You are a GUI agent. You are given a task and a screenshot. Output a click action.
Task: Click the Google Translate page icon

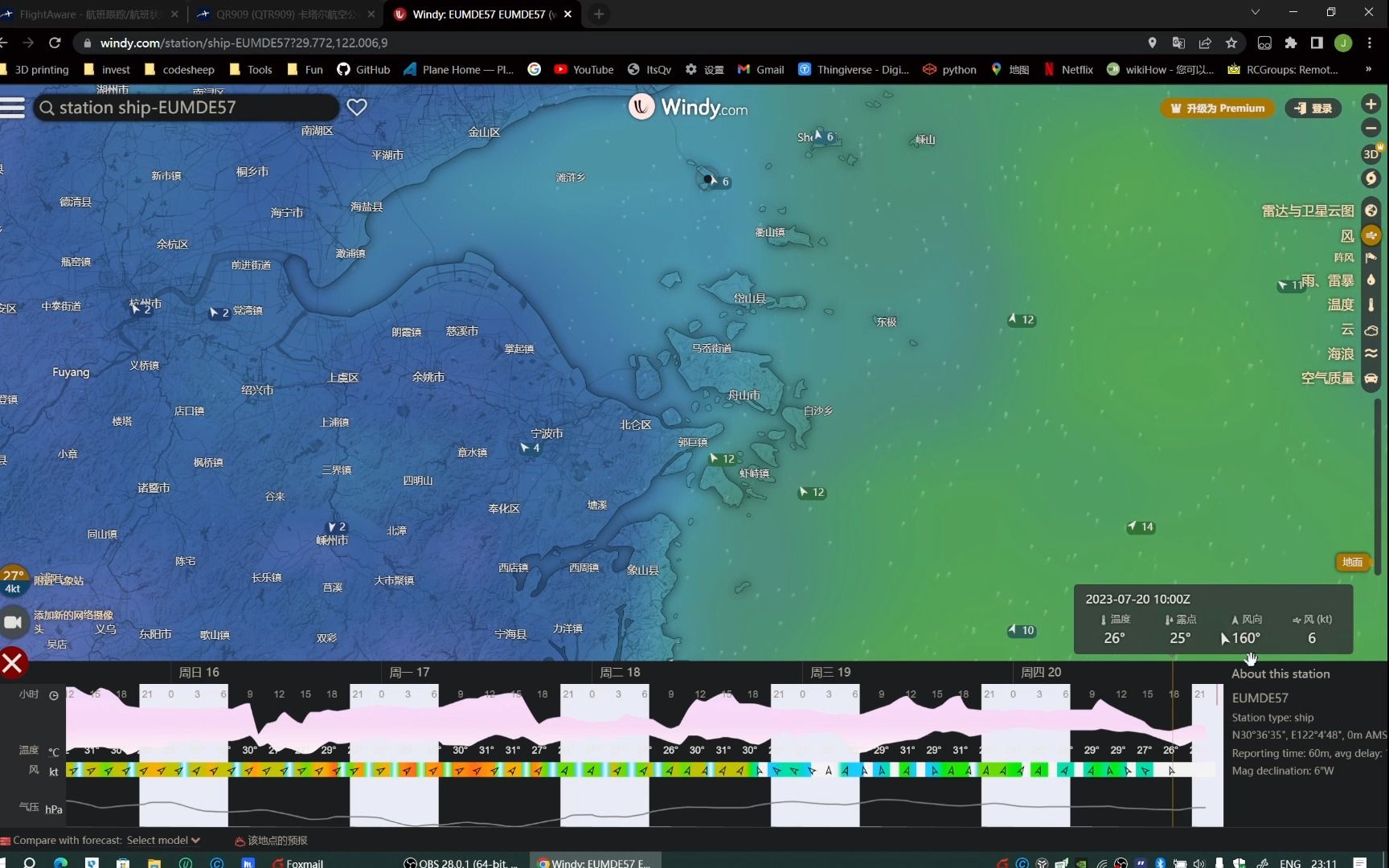coord(1178,43)
